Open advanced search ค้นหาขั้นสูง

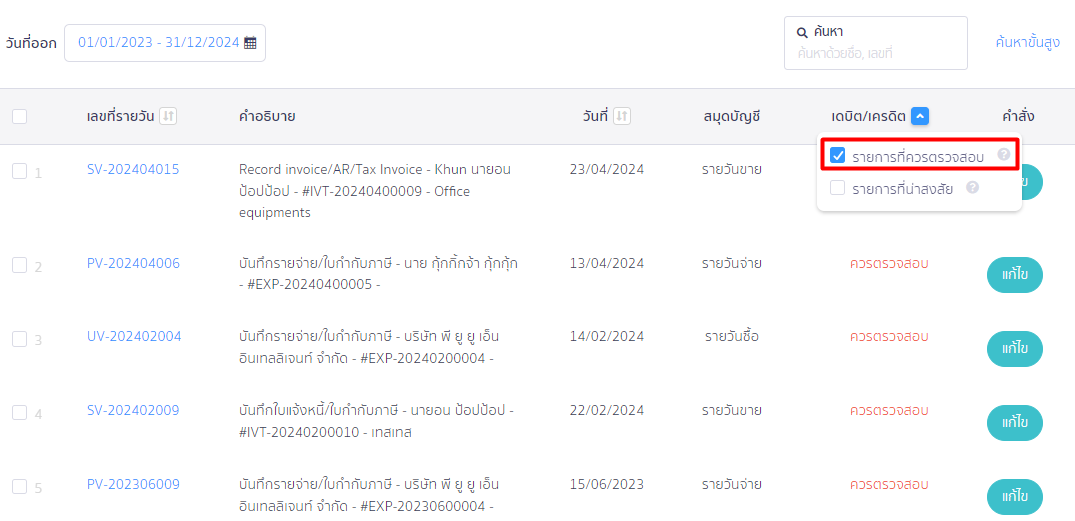[x=1028, y=43]
